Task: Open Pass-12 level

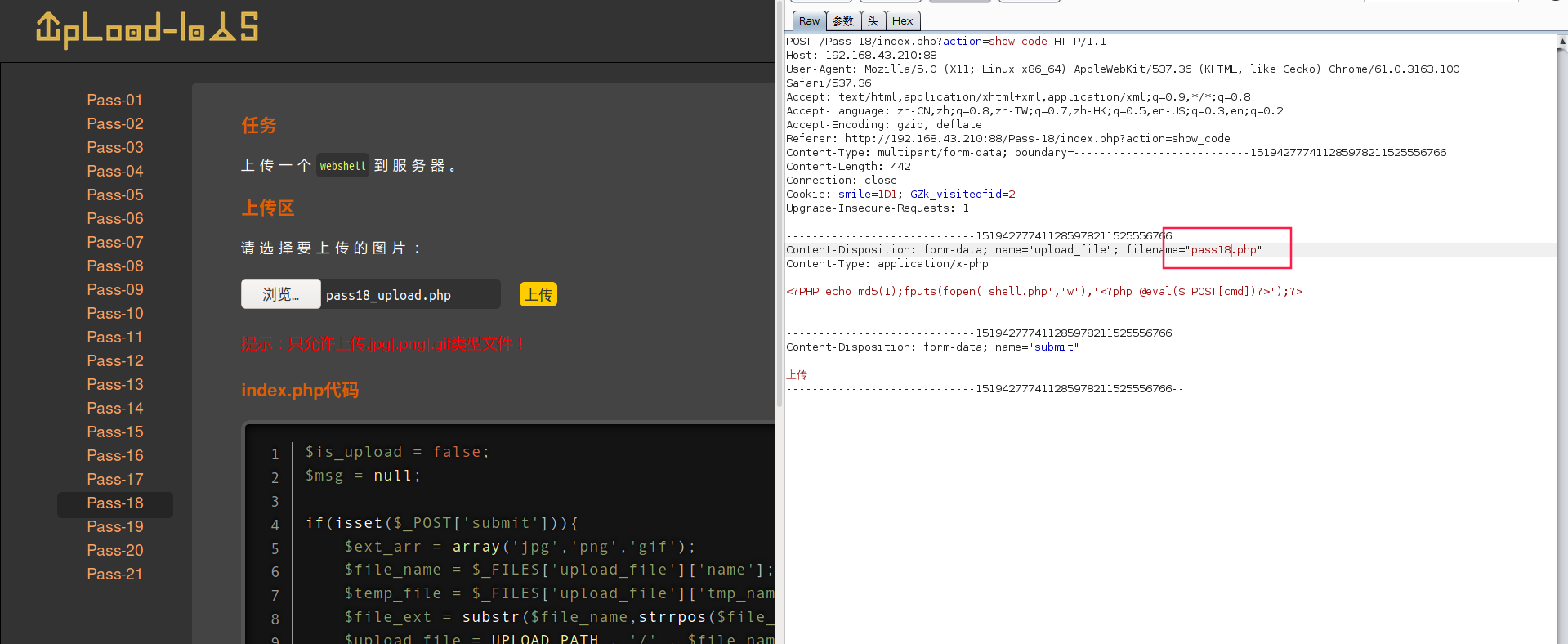Action: point(114,360)
